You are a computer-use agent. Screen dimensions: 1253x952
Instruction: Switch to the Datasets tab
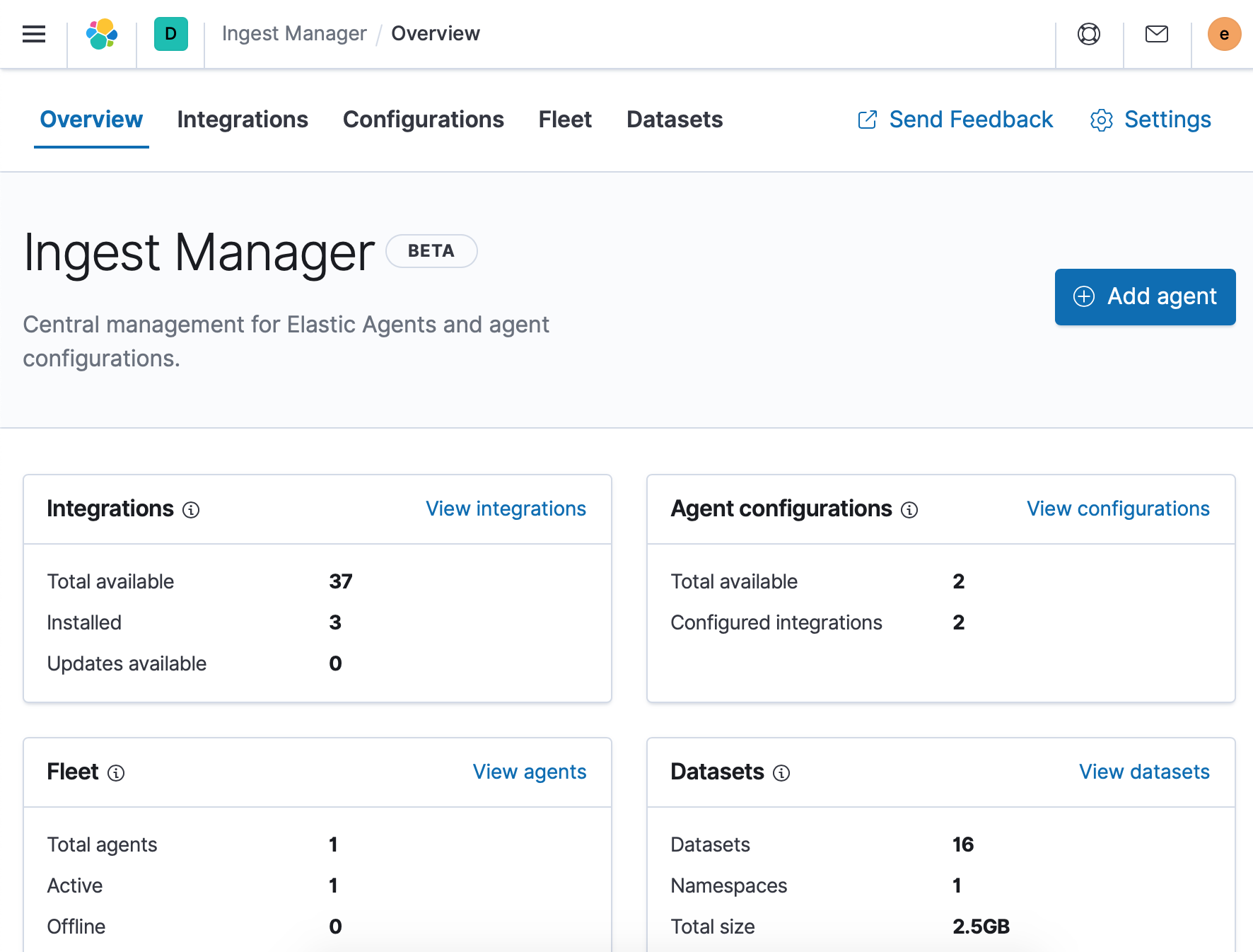674,120
